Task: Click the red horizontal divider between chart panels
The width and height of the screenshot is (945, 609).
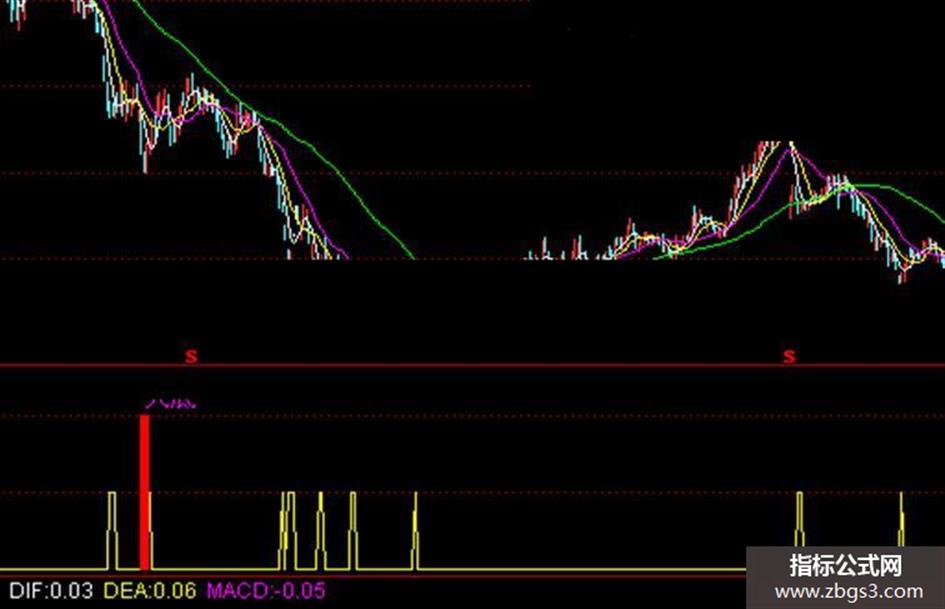Action: 472,365
